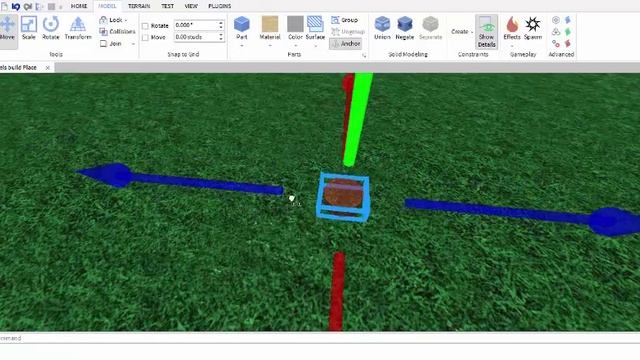Select the Rotate tool
The image size is (640, 360).
click(x=51, y=29)
